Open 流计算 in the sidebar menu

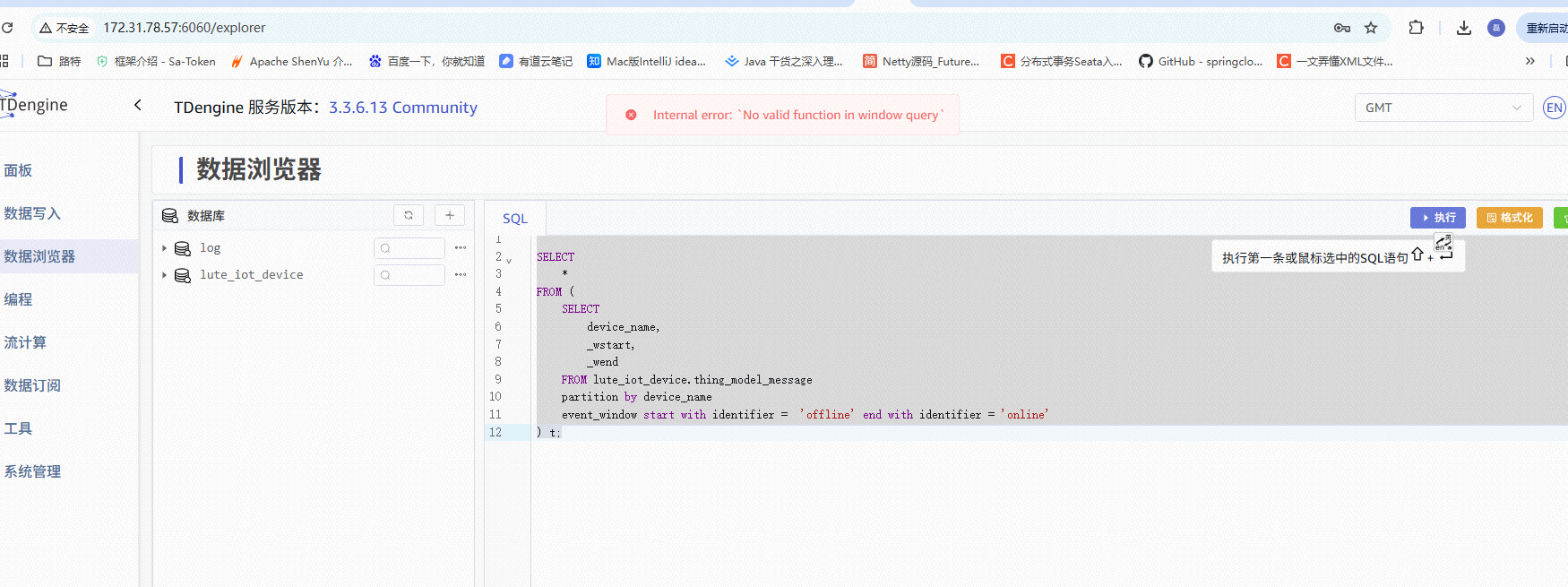(25, 342)
